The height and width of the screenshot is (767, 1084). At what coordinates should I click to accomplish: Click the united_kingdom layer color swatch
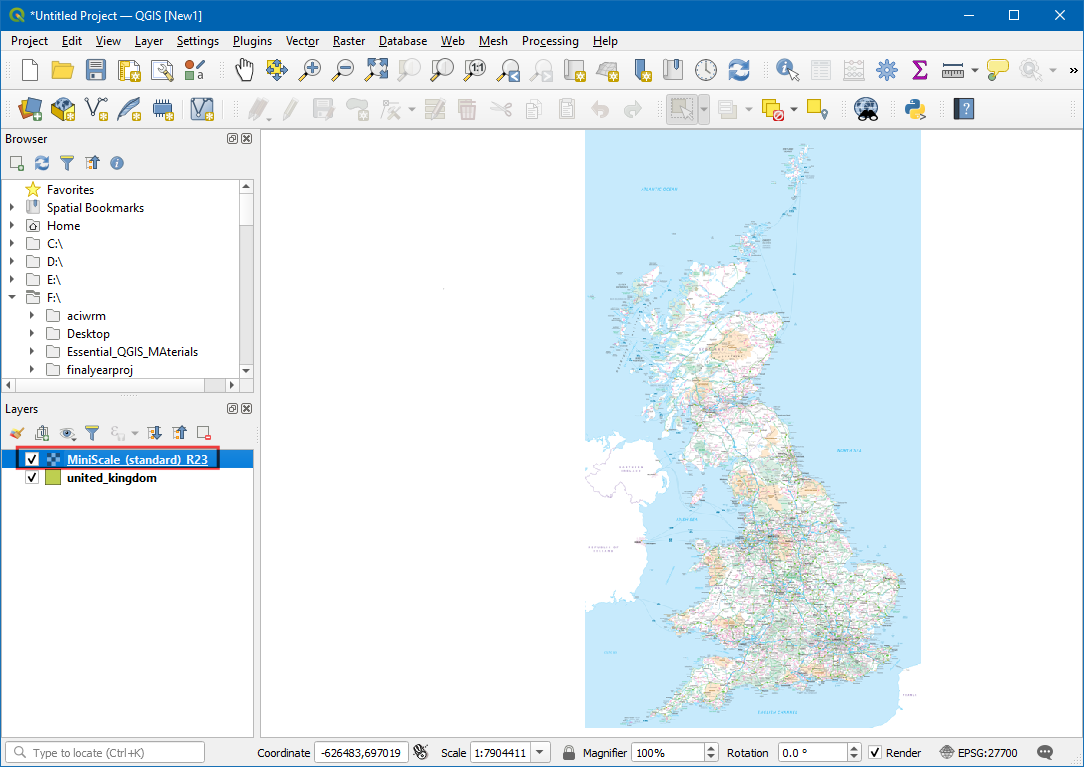[53, 478]
